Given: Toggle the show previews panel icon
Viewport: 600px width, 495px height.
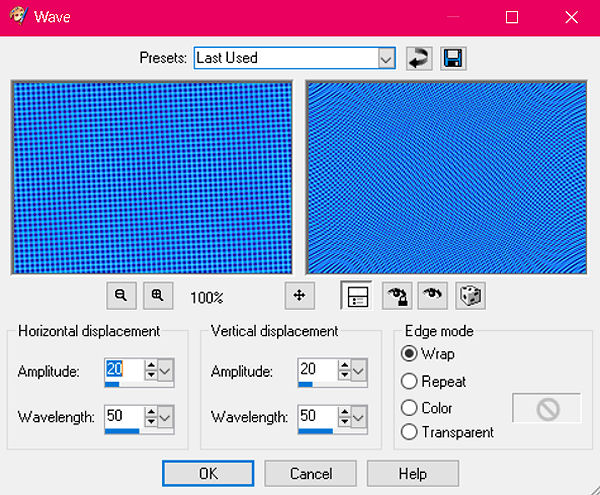Looking at the screenshot, I should (x=357, y=296).
